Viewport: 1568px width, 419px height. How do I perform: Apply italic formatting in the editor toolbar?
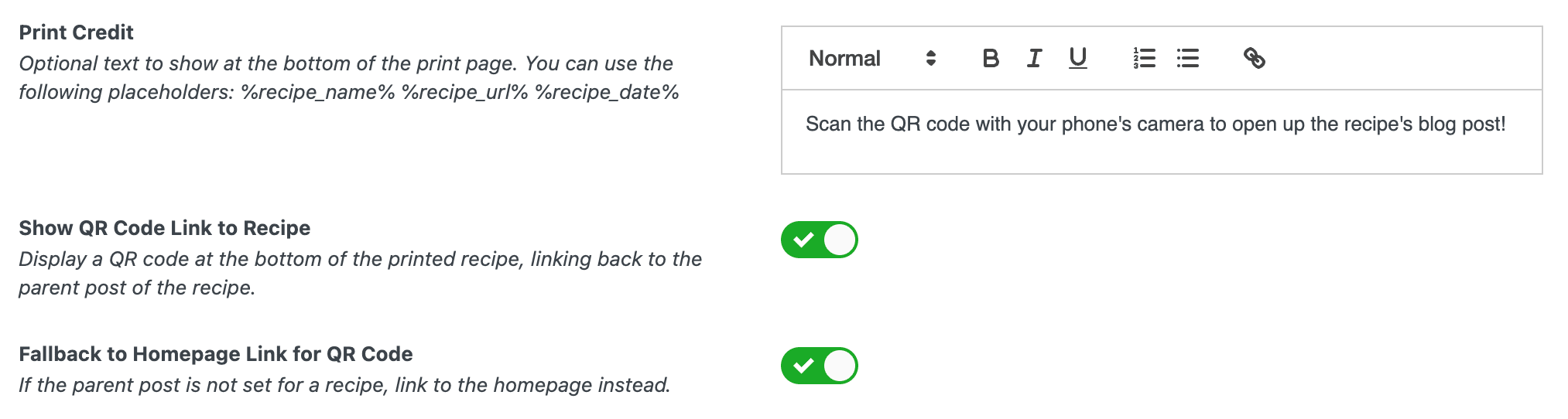tap(1034, 58)
